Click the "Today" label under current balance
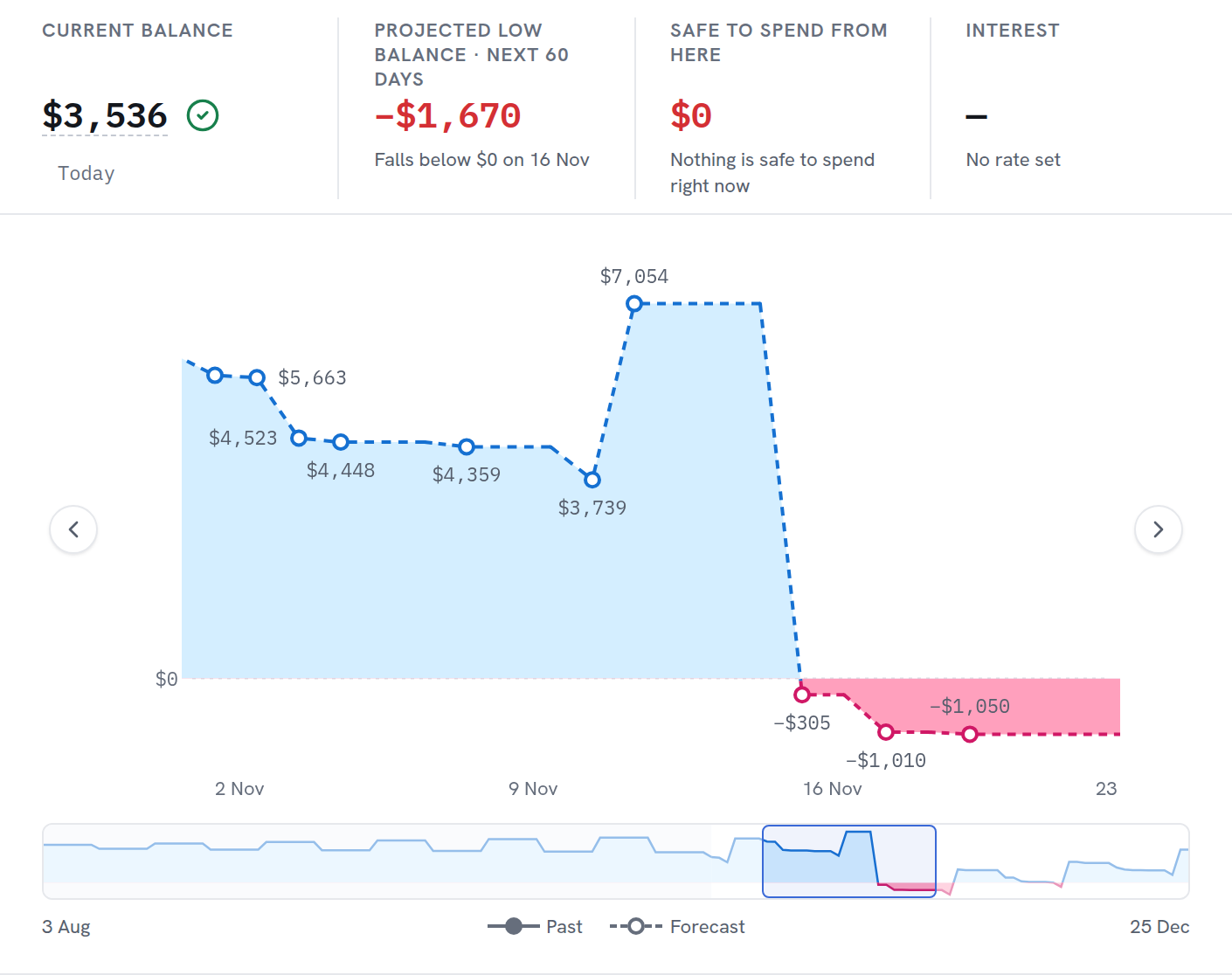Viewport: 1232px width, 975px height. pos(87,173)
